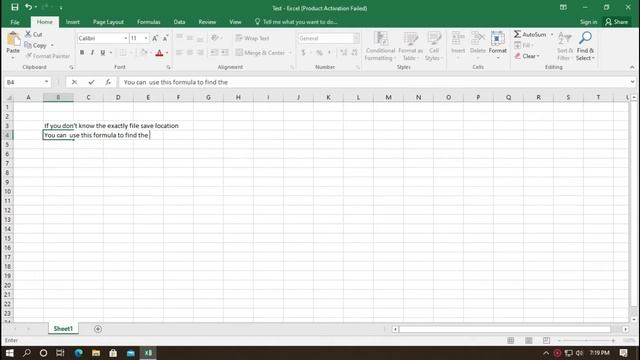The image size is (640, 360).
Task: Collapse the ribbon with the chevron
Action: [632, 67]
